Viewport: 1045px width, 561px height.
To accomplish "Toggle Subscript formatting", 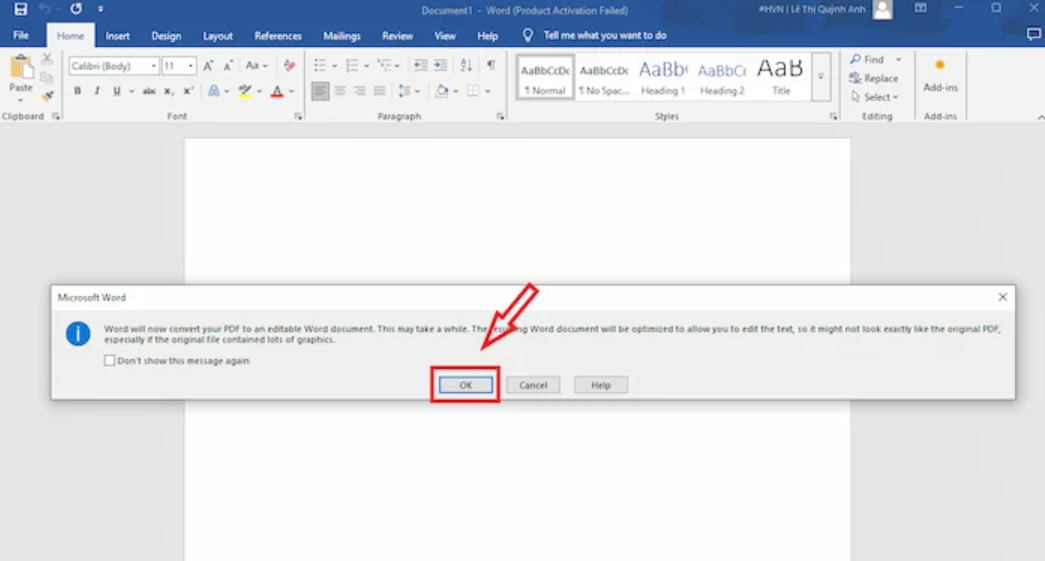I will (169, 91).
